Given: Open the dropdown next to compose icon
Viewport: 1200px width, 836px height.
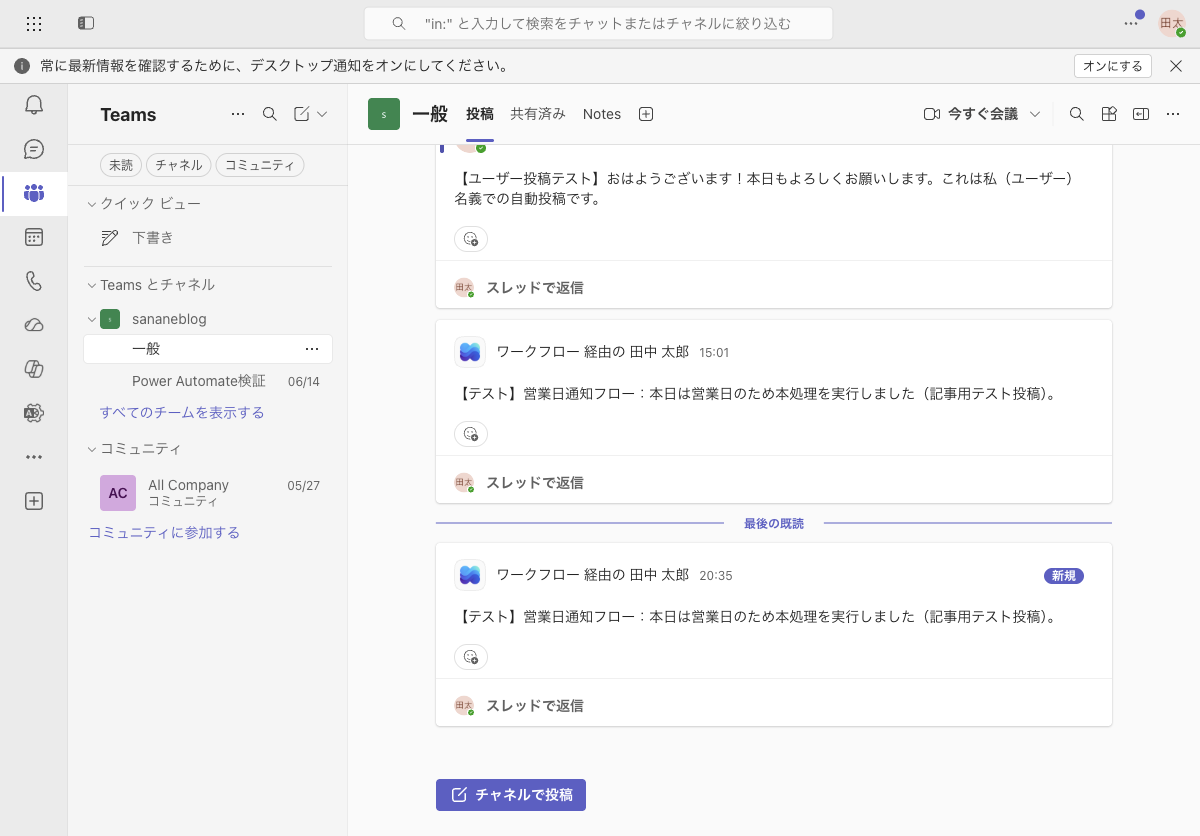Looking at the screenshot, I should pos(322,114).
